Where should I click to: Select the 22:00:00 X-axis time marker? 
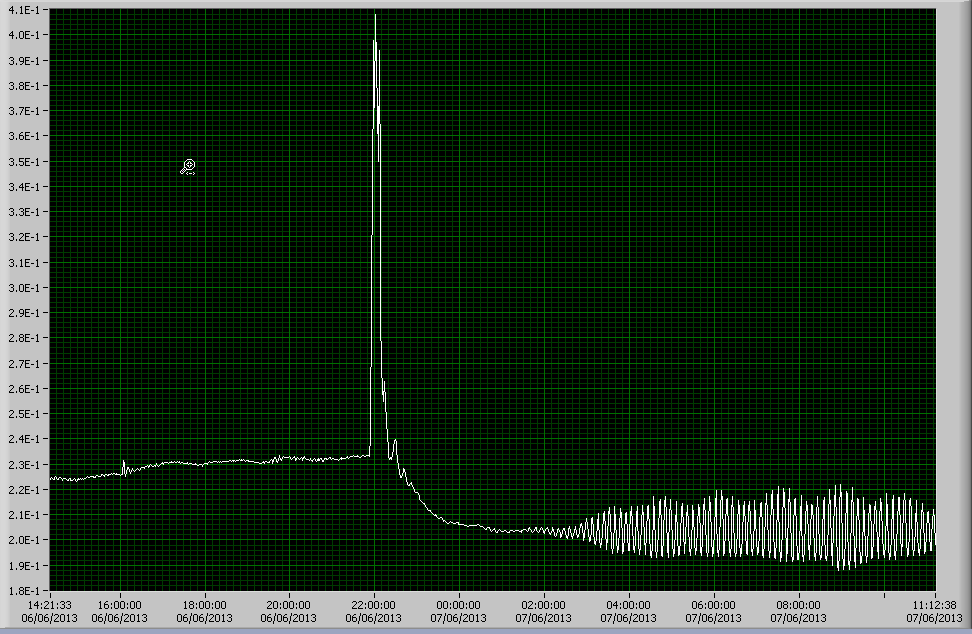point(374,605)
